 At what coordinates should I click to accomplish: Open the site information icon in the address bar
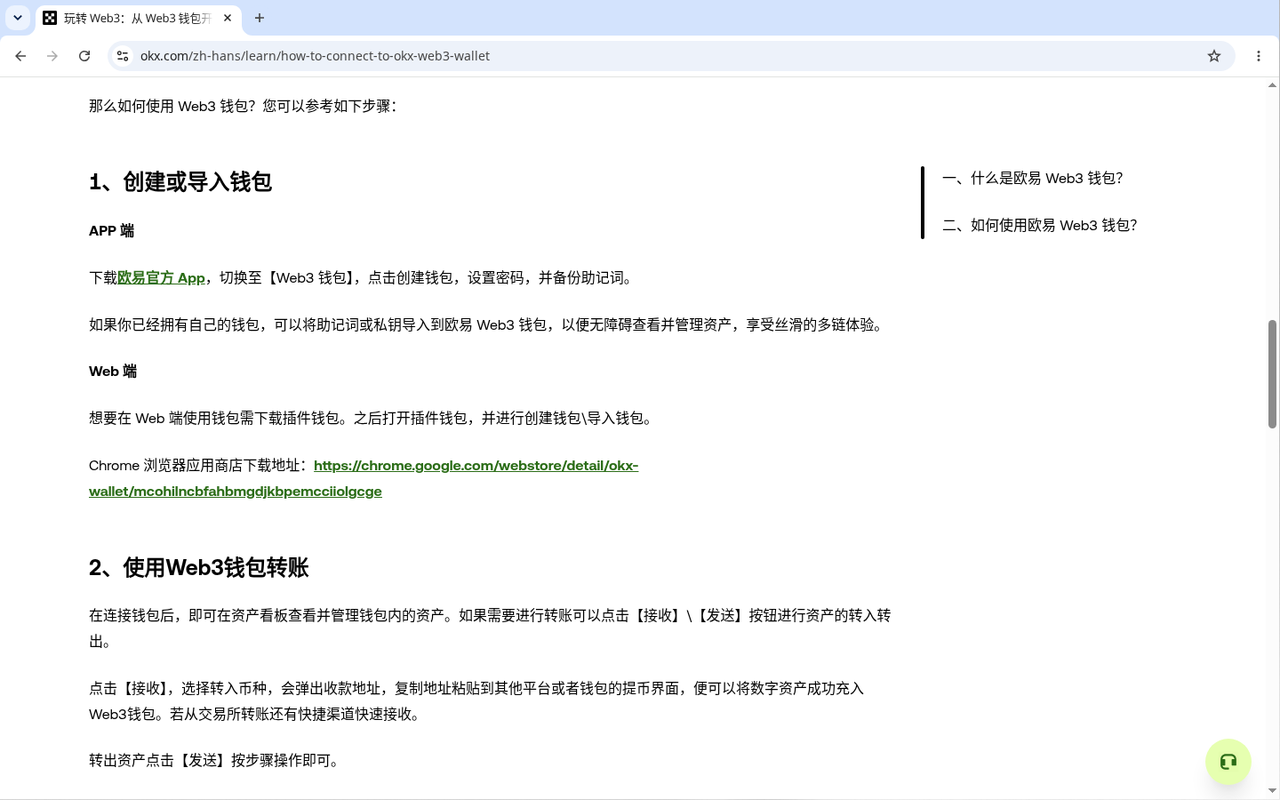pyautogui.click(x=123, y=56)
